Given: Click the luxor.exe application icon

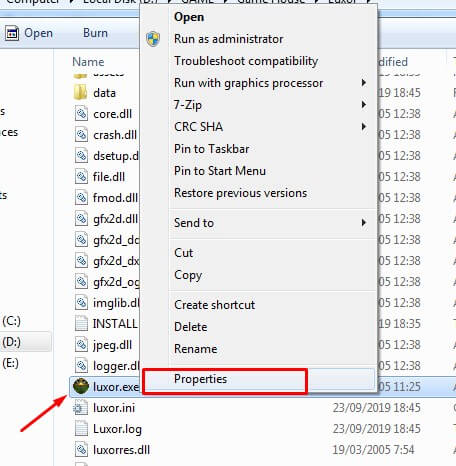Looking at the screenshot, I should (81, 387).
